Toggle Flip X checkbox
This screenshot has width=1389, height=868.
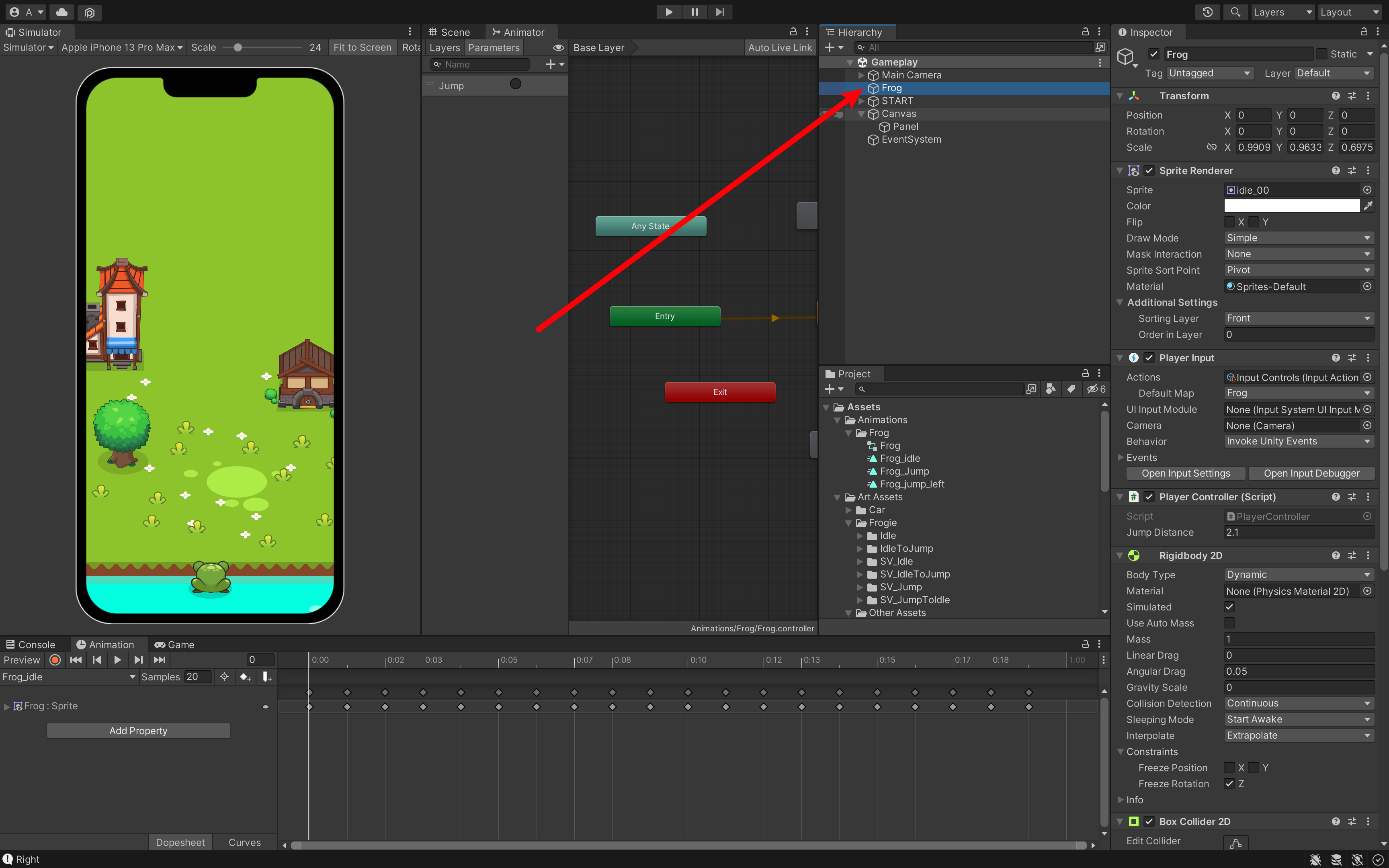pyautogui.click(x=1229, y=221)
